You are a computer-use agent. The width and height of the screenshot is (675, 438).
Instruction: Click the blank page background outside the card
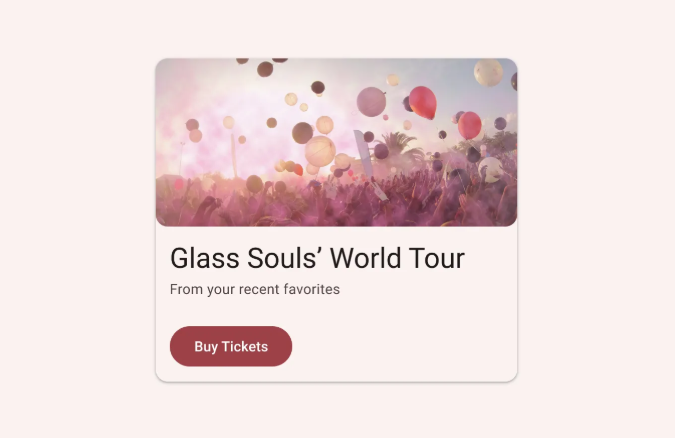77,215
